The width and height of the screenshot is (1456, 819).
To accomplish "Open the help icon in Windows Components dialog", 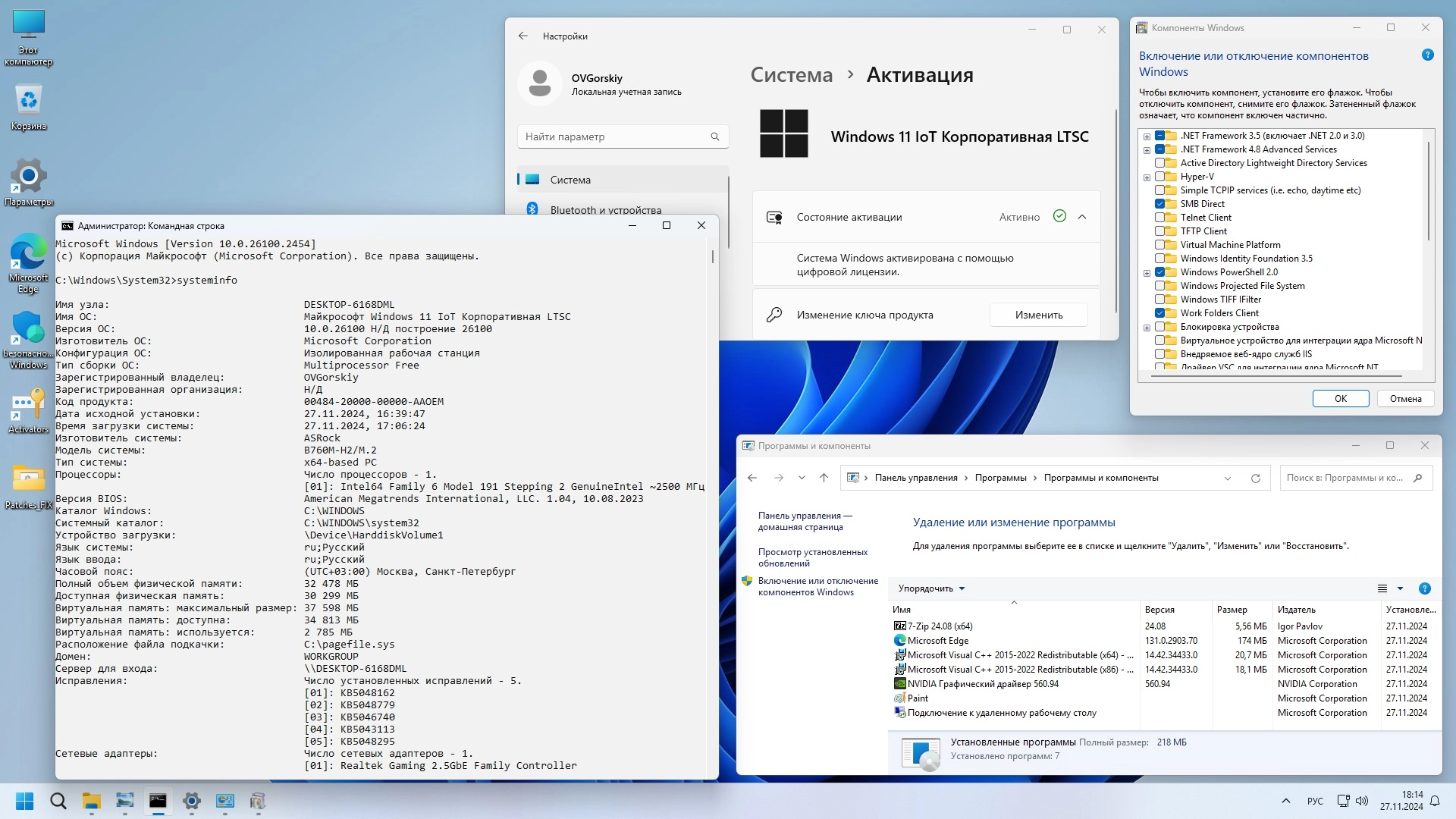I will point(1427,55).
